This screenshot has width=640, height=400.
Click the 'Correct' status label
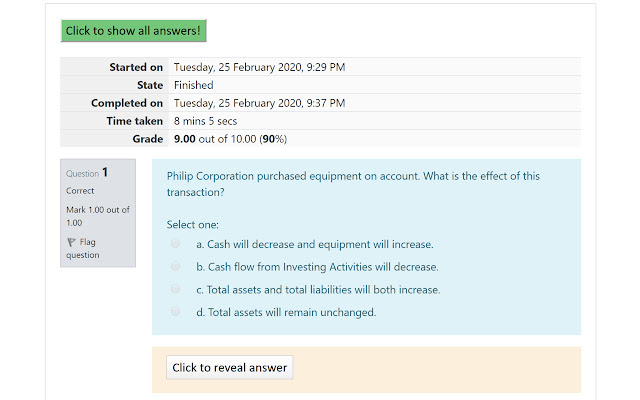click(x=80, y=190)
